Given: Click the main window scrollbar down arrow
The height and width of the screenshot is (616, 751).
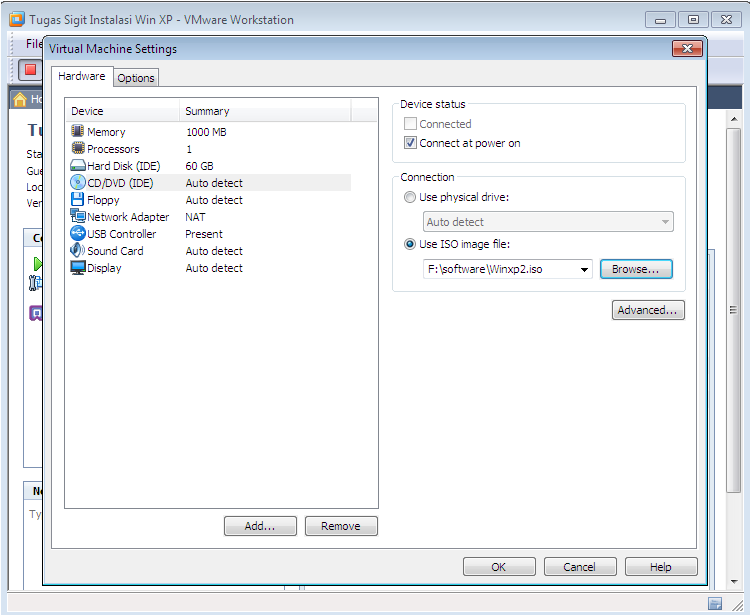Looking at the screenshot, I should point(734,582).
